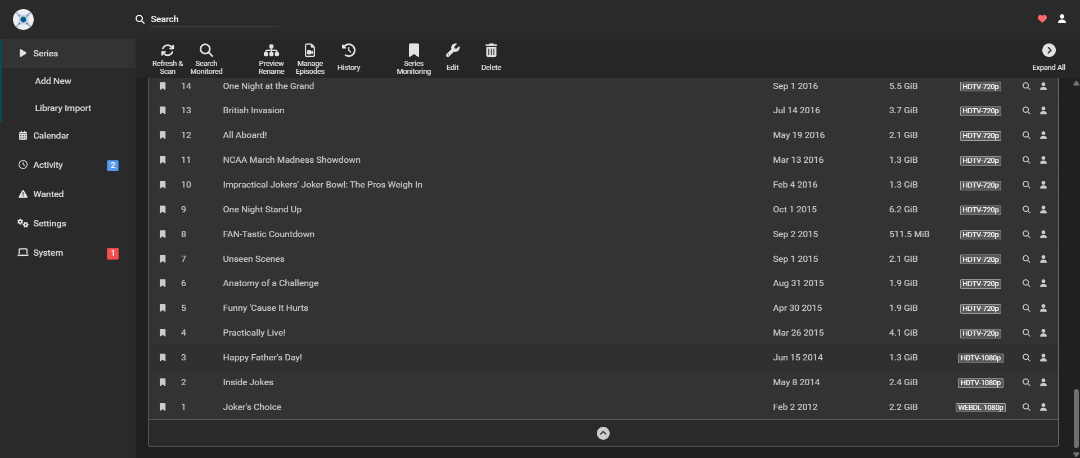Viewport: 1080px width, 458px height.
Task: Go to Add New series
Action: pyautogui.click(x=53, y=81)
